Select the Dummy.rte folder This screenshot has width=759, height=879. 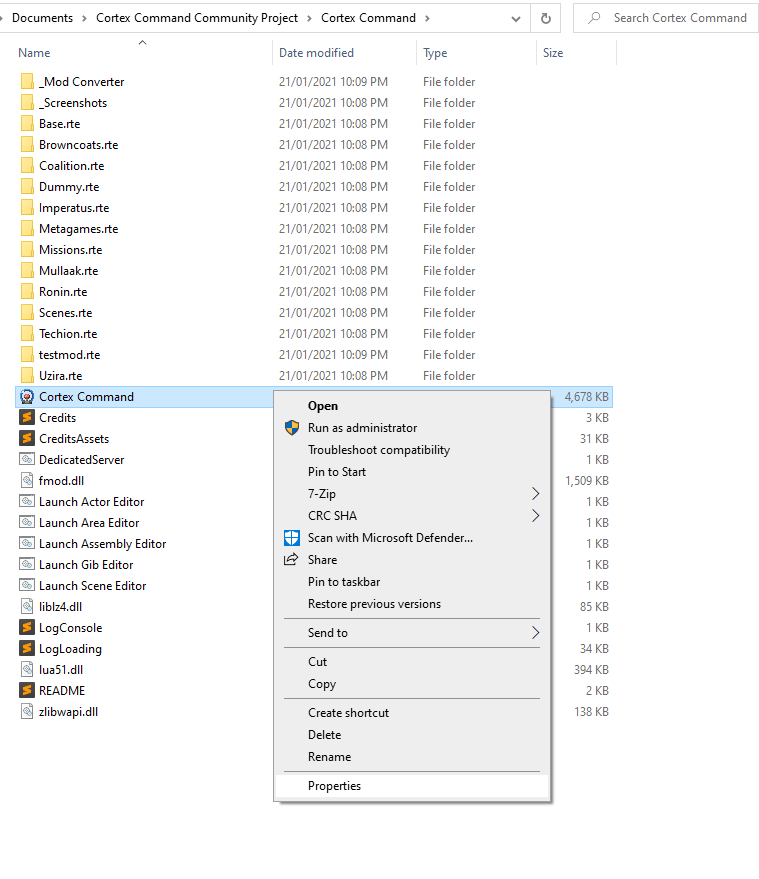click(x=69, y=187)
